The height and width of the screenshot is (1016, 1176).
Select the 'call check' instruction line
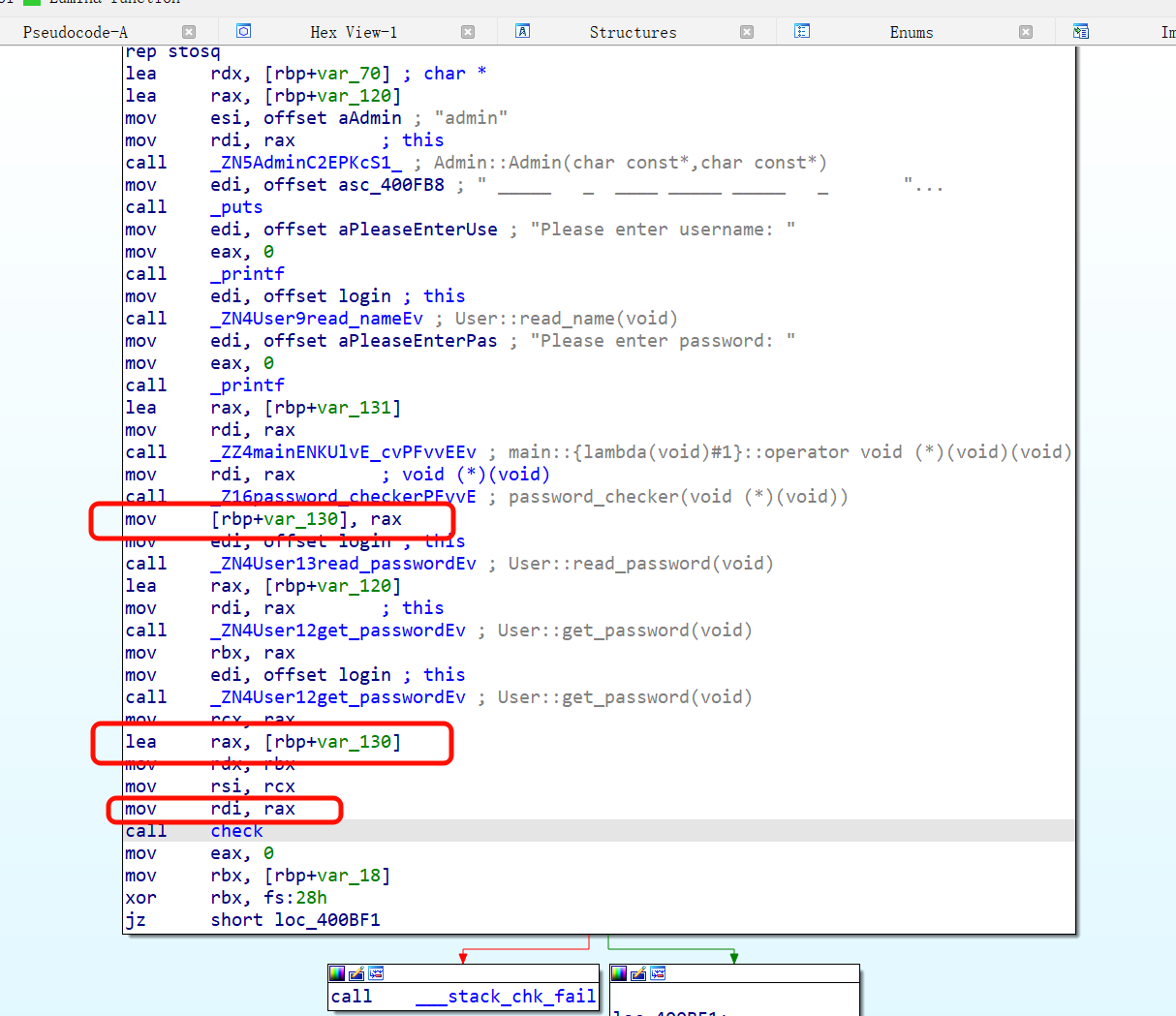[x=600, y=831]
